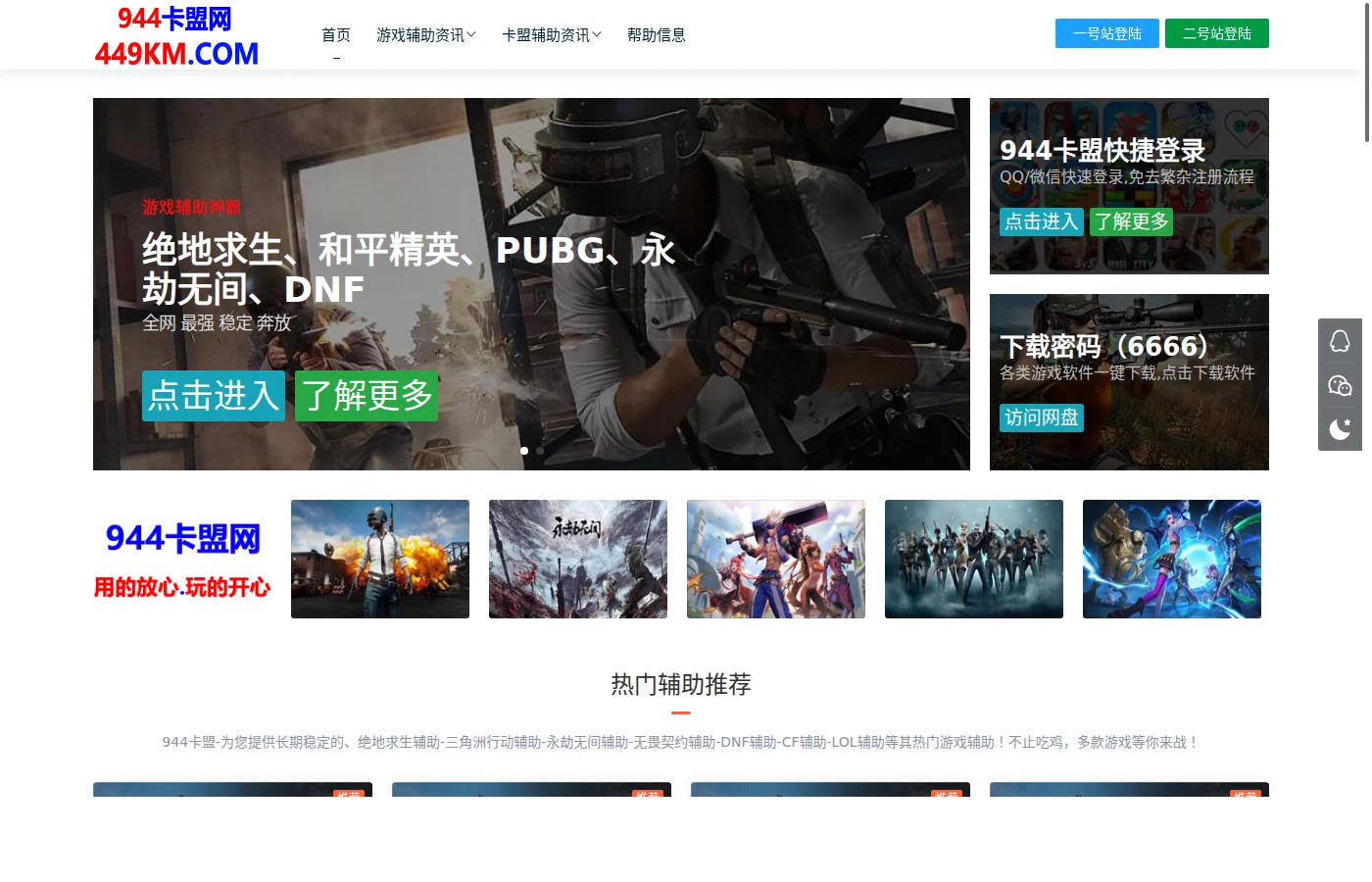The width and height of the screenshot is (1372, 882).
Task: Click the 二号站登陆 button
Action: [1217, 33]
